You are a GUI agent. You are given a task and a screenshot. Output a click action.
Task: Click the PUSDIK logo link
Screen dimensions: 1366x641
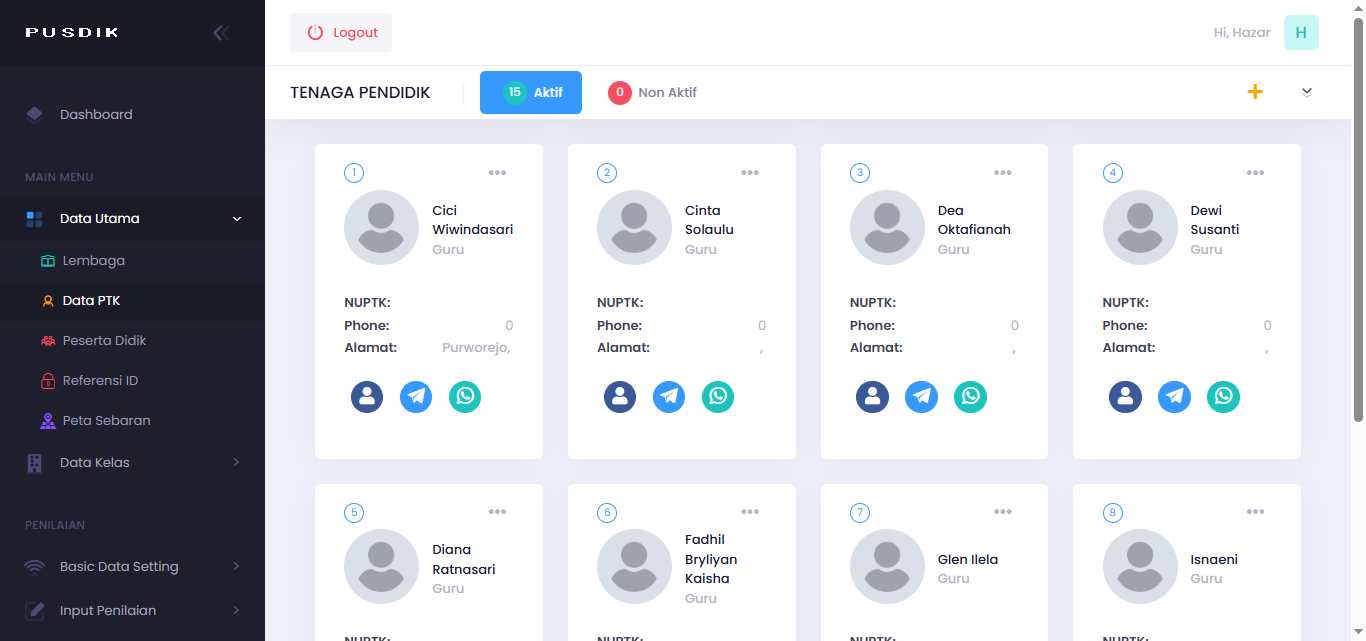[72, 32]
